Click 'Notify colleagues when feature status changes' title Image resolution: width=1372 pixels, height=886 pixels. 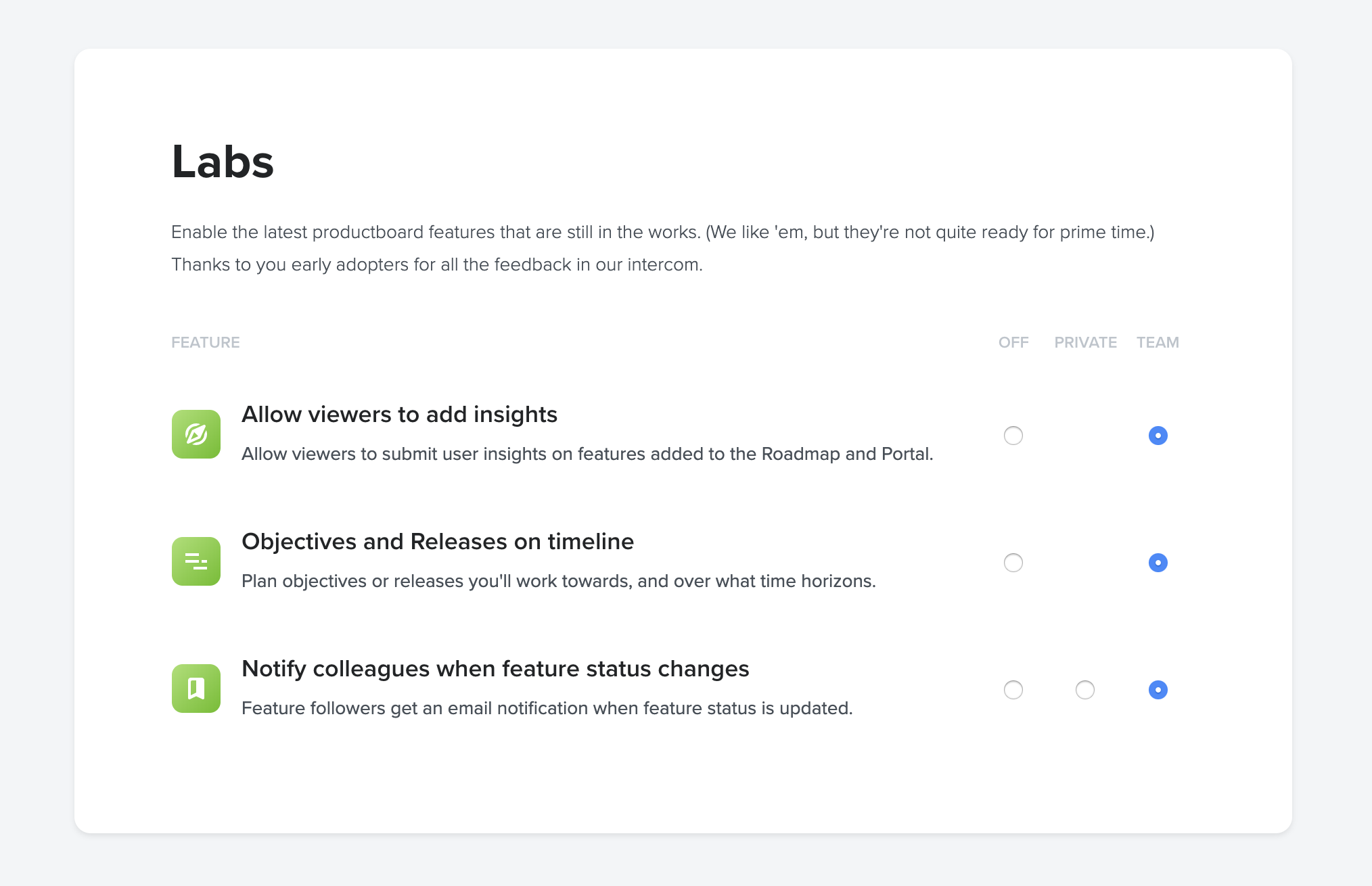click(495, 669)
